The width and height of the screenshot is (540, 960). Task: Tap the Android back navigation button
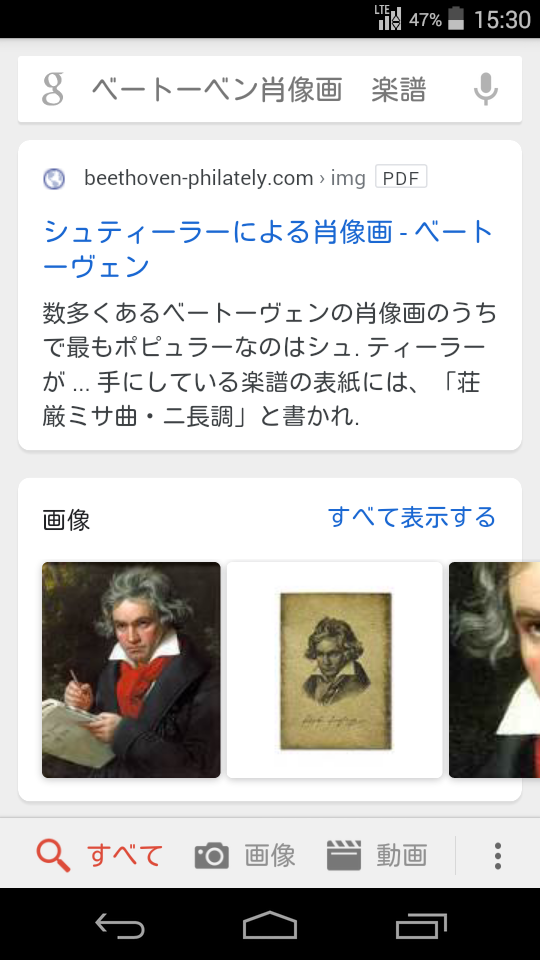(x=120, y=926)
